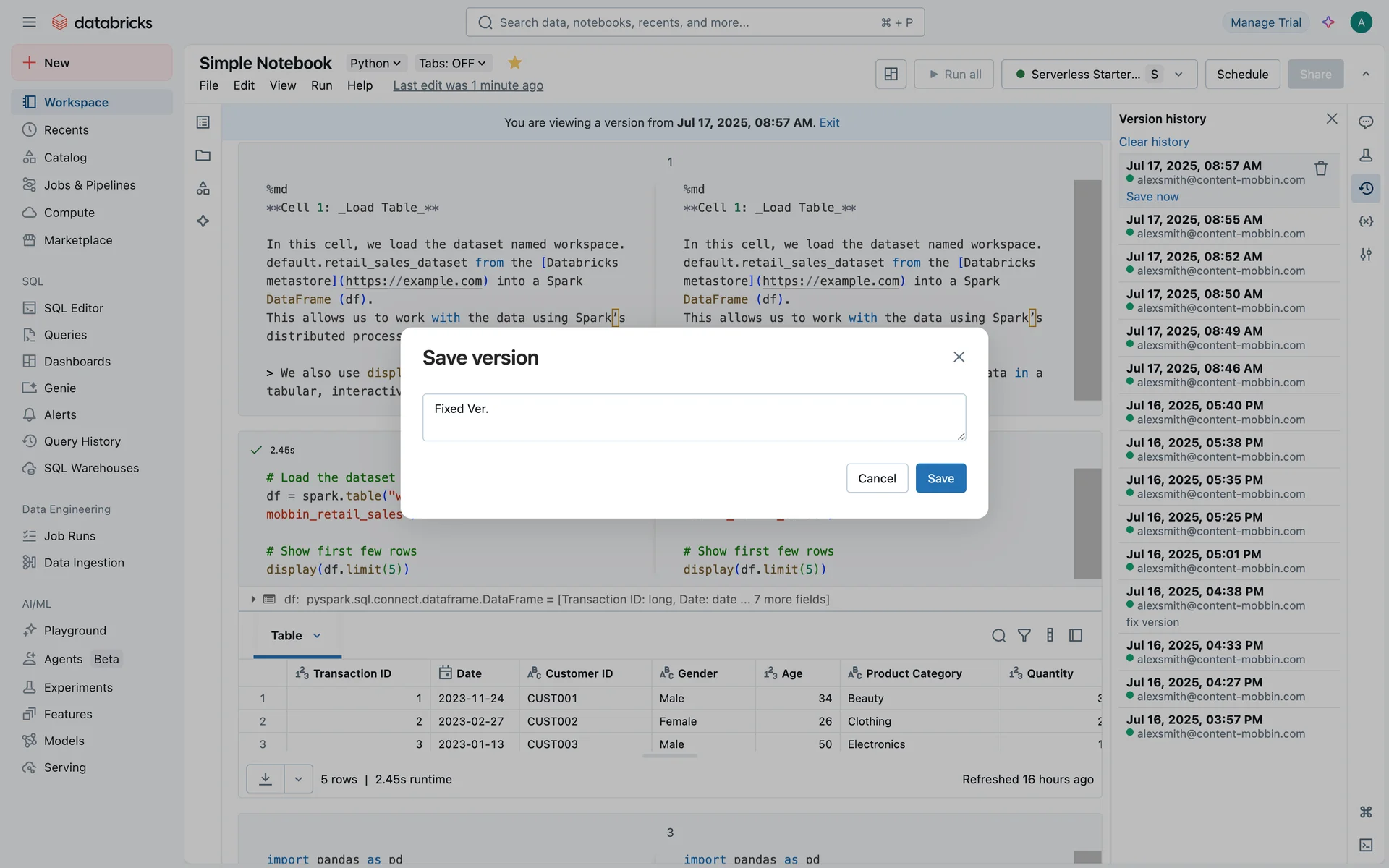Open the Run menu
Image resolution: width=1389 pixels, height=868 pixels.
coord(321,85)
